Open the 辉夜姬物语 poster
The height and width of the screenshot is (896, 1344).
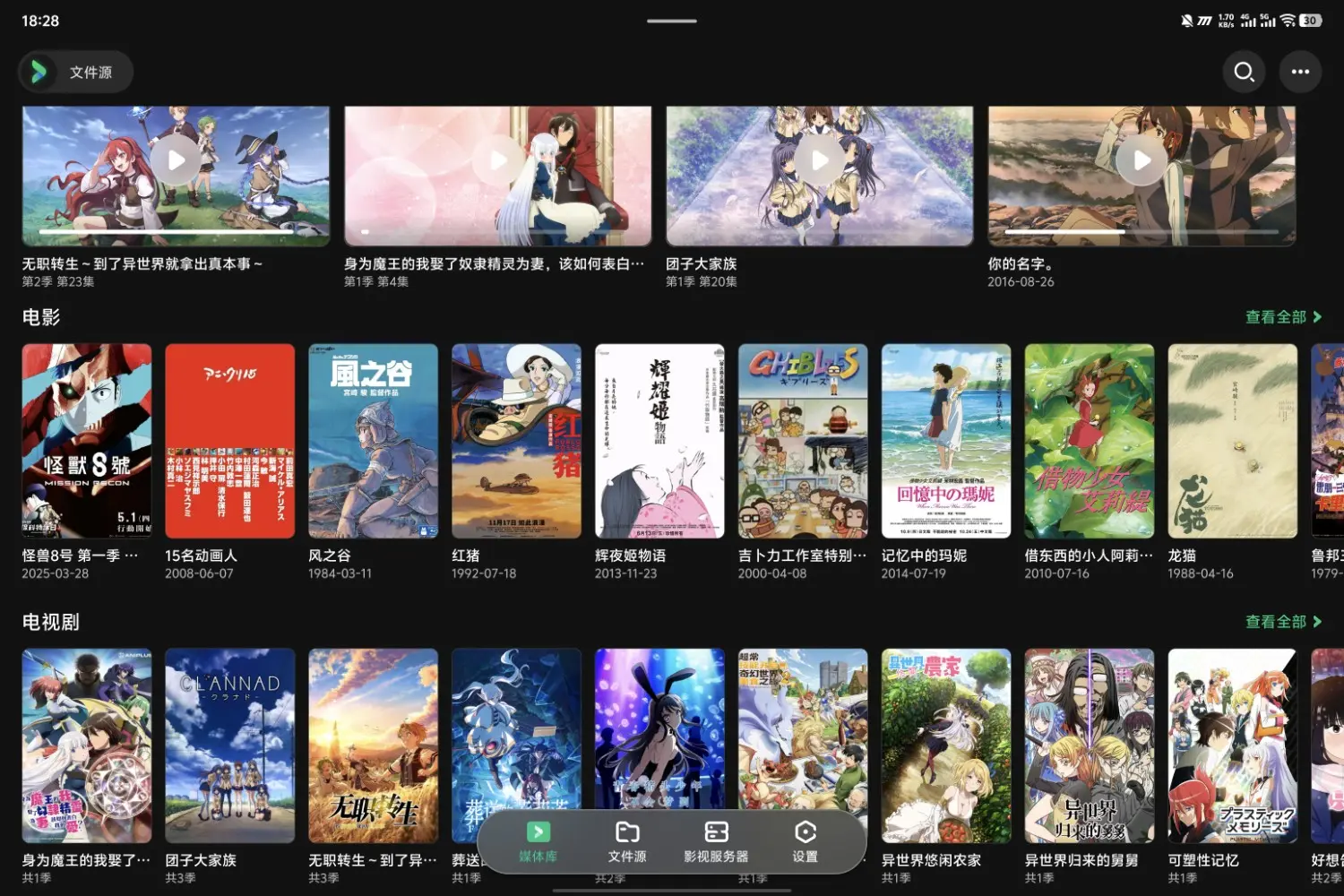[659, 441]
